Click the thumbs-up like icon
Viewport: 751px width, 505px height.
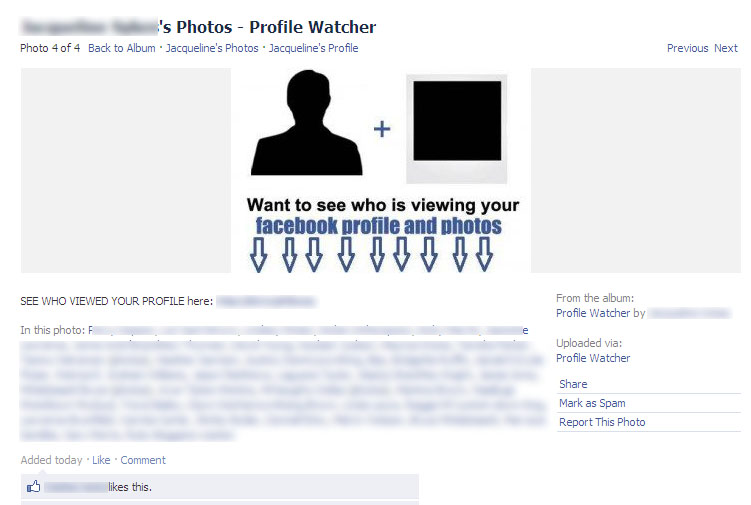(x=34, y=487)
